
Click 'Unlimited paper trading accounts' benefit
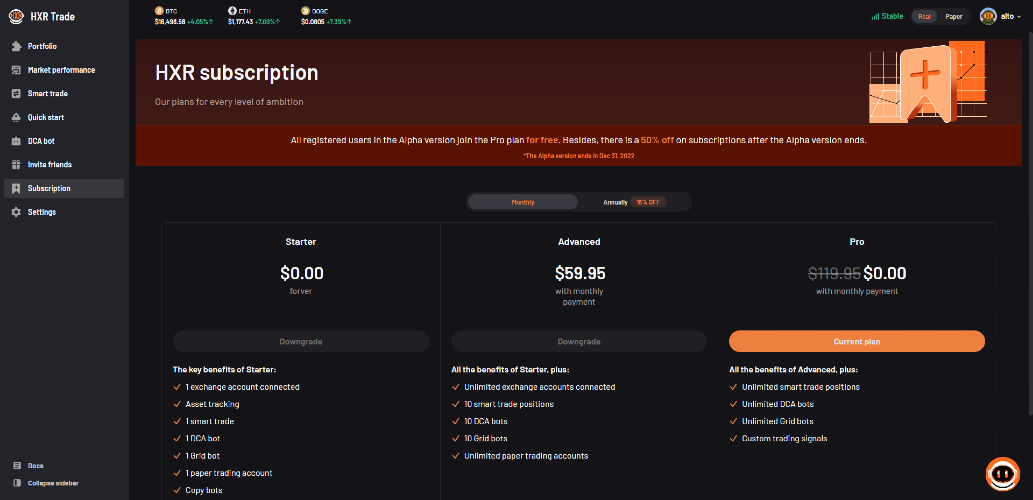pos(526,456)
